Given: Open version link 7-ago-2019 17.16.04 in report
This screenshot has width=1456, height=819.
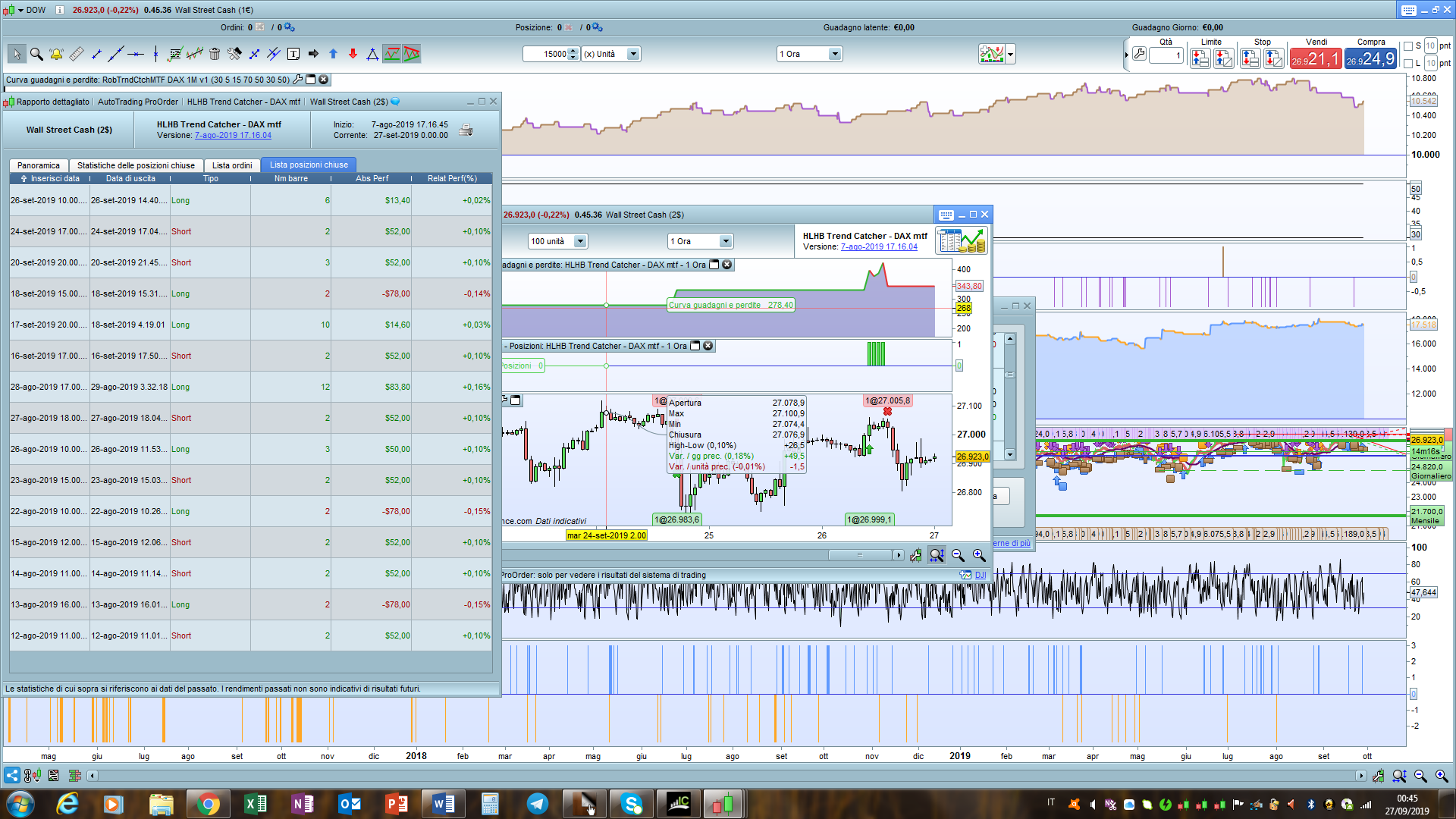Looking at the screenshot, I should pos(233,136).
